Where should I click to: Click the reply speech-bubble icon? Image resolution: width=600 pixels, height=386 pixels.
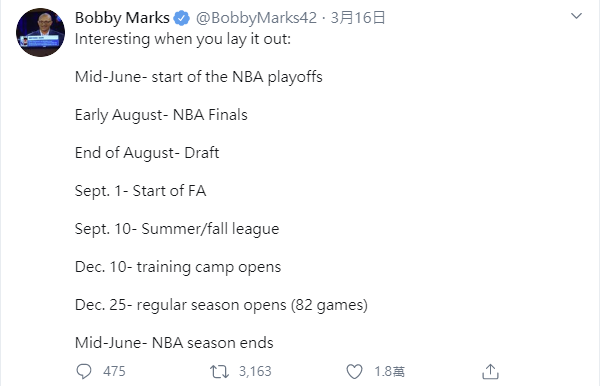coord(84,371)
